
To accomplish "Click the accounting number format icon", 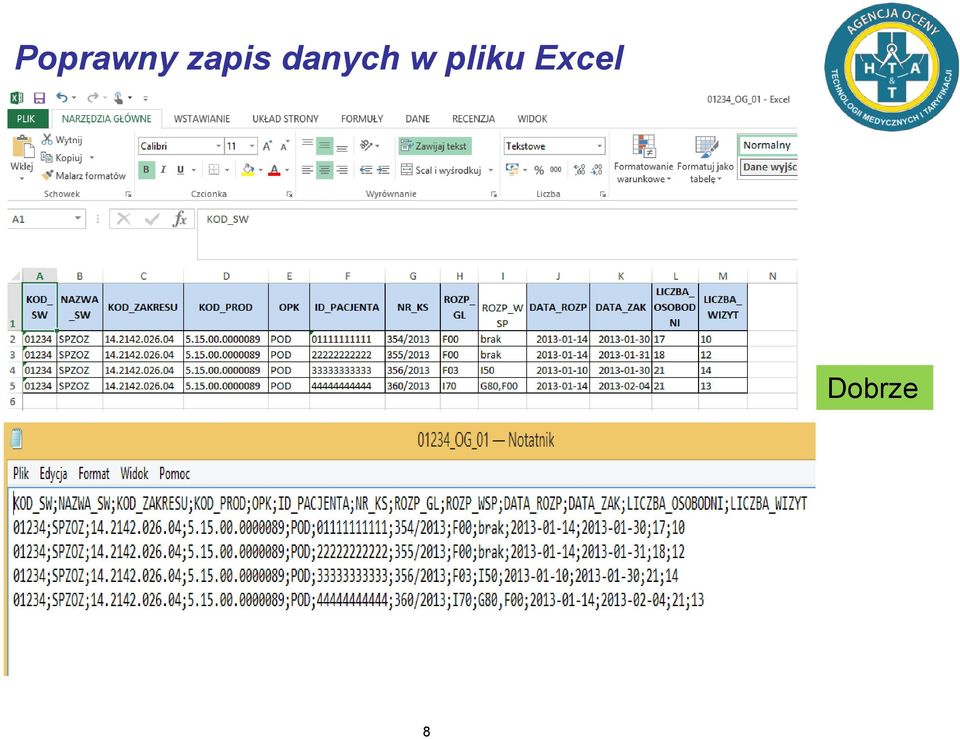I will (512, 169).
